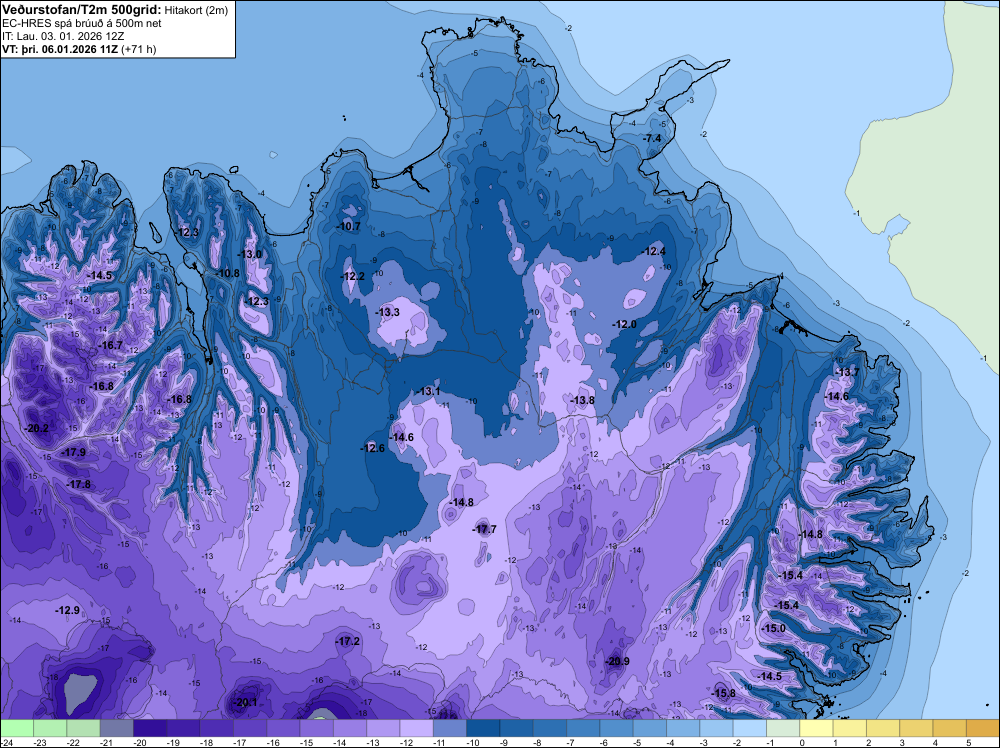Click the -10.7 temperature value
Viewport: 1000px width, 748px height.
click(349, 226)
